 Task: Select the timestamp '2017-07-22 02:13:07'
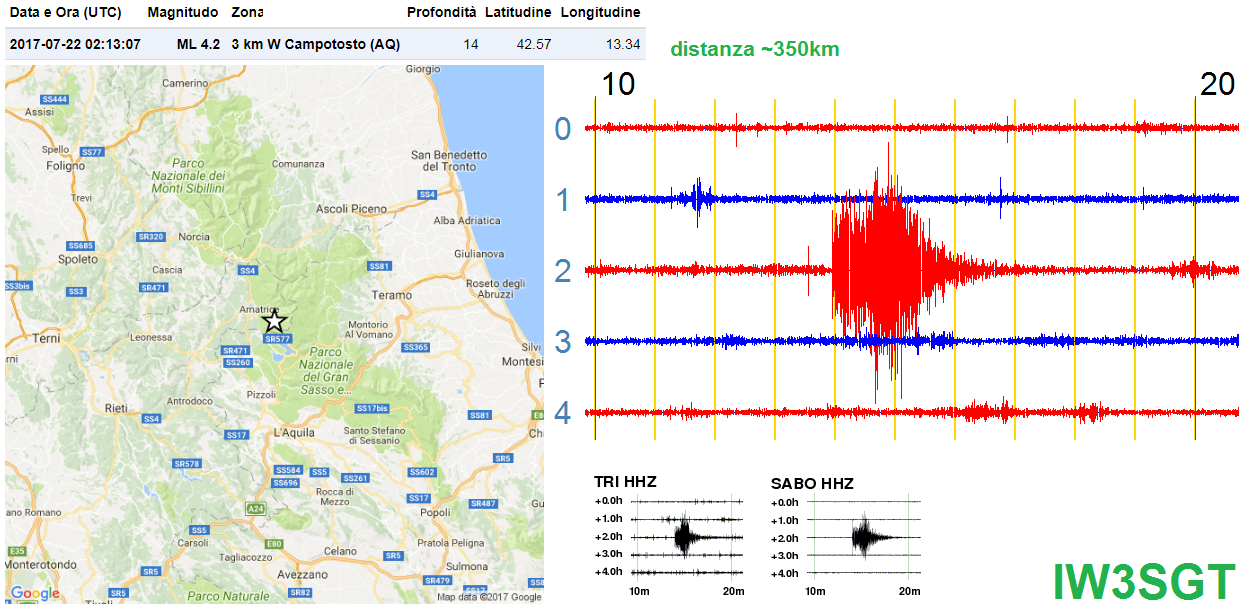pyautogui.click(x=75, y=44)
